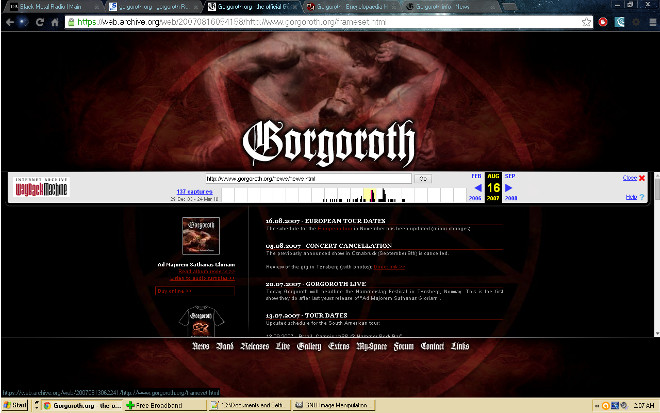
Task: Click the orange system tray icon
Action: coord(605,405)
